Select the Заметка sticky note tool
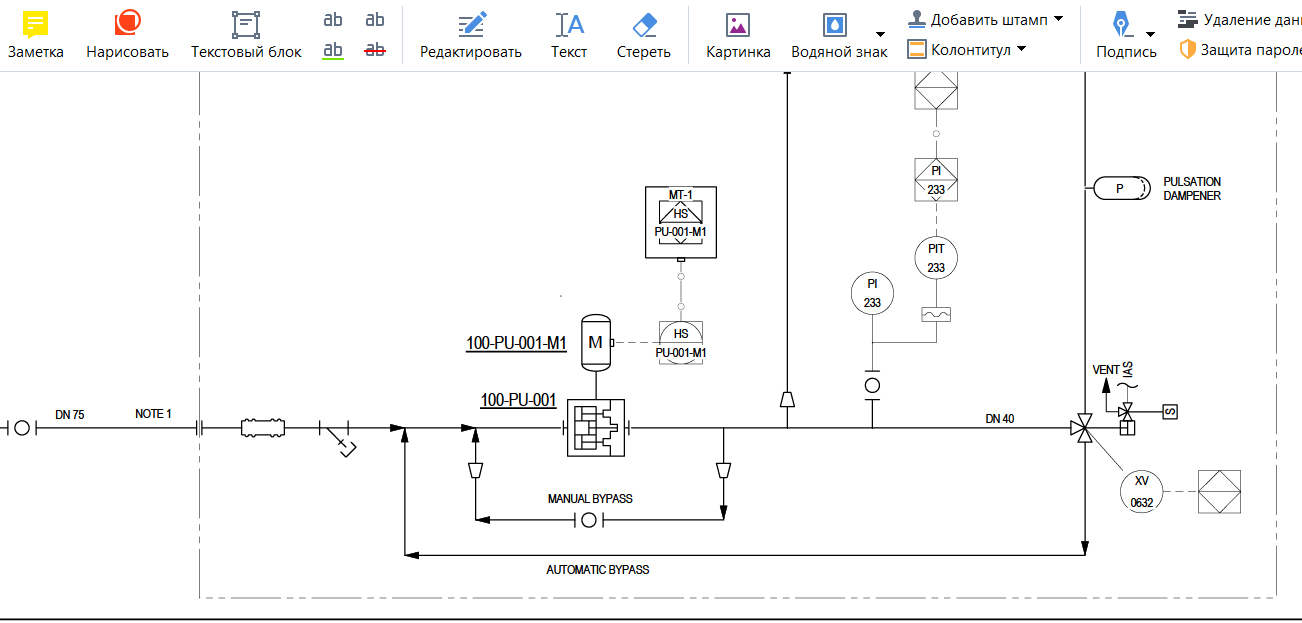 (36, 35)
